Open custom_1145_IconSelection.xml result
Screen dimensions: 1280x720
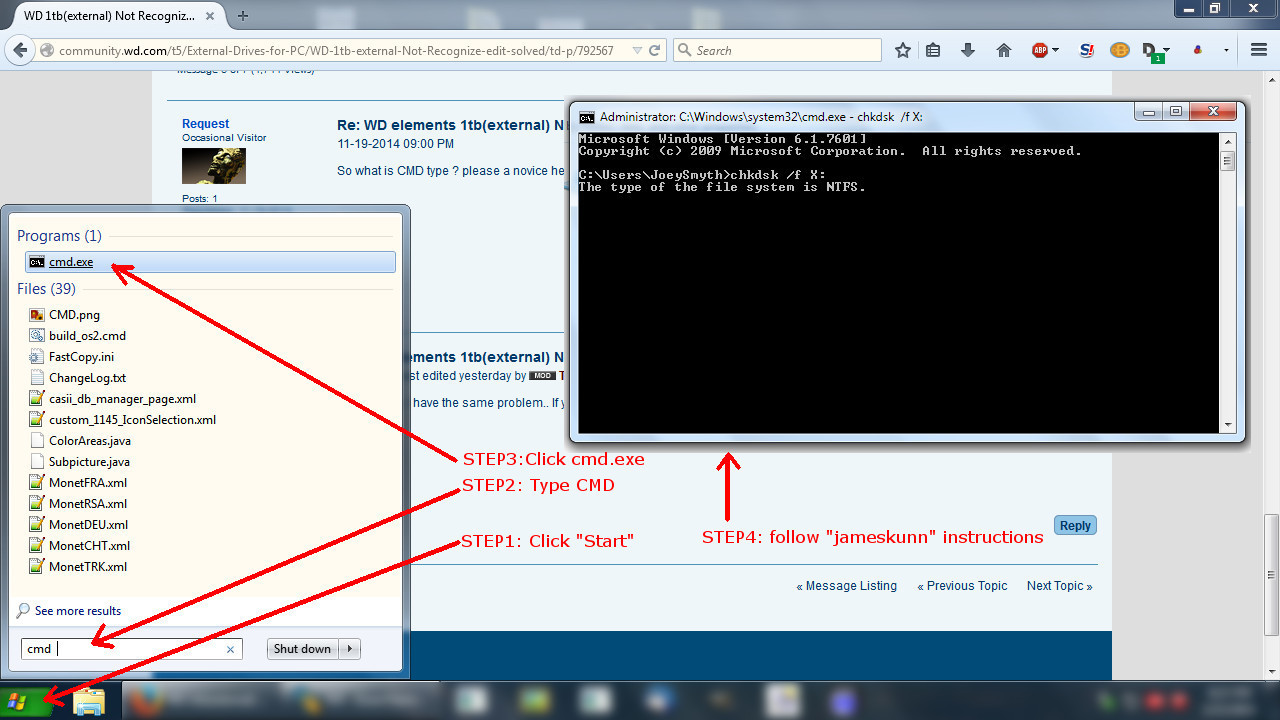[x=132, y=420]
